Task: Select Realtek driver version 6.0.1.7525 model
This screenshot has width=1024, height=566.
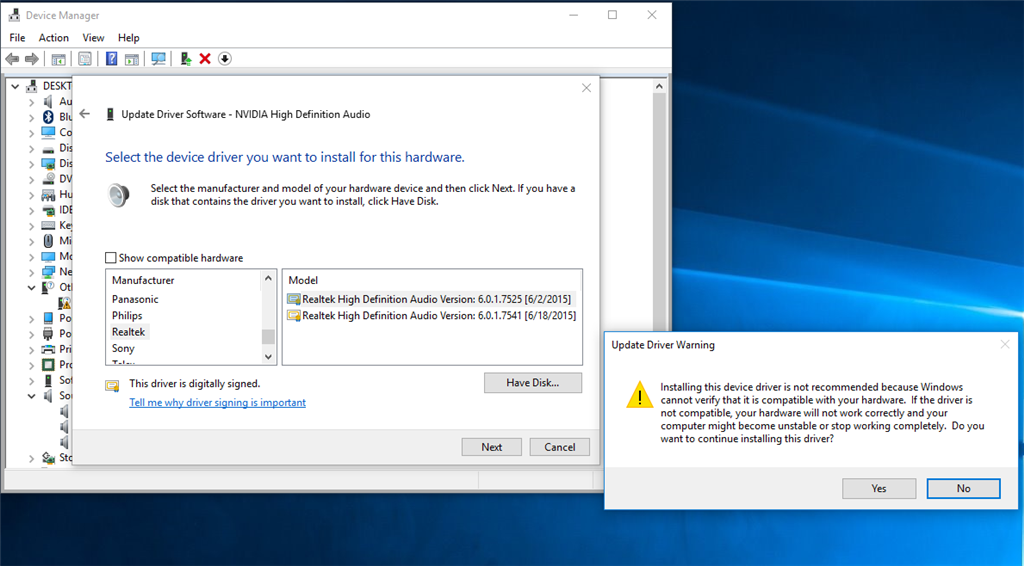Action: (431, 299)
